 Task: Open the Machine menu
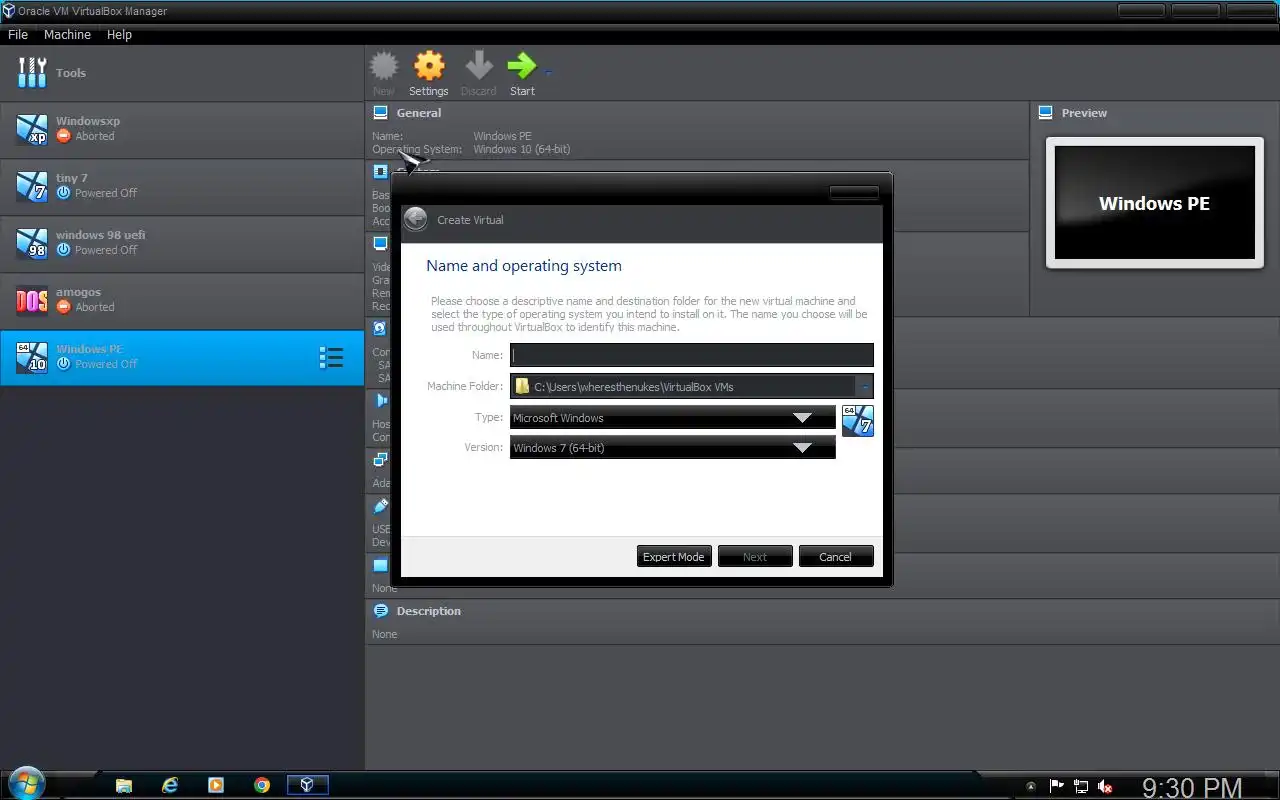pos(67,34)
